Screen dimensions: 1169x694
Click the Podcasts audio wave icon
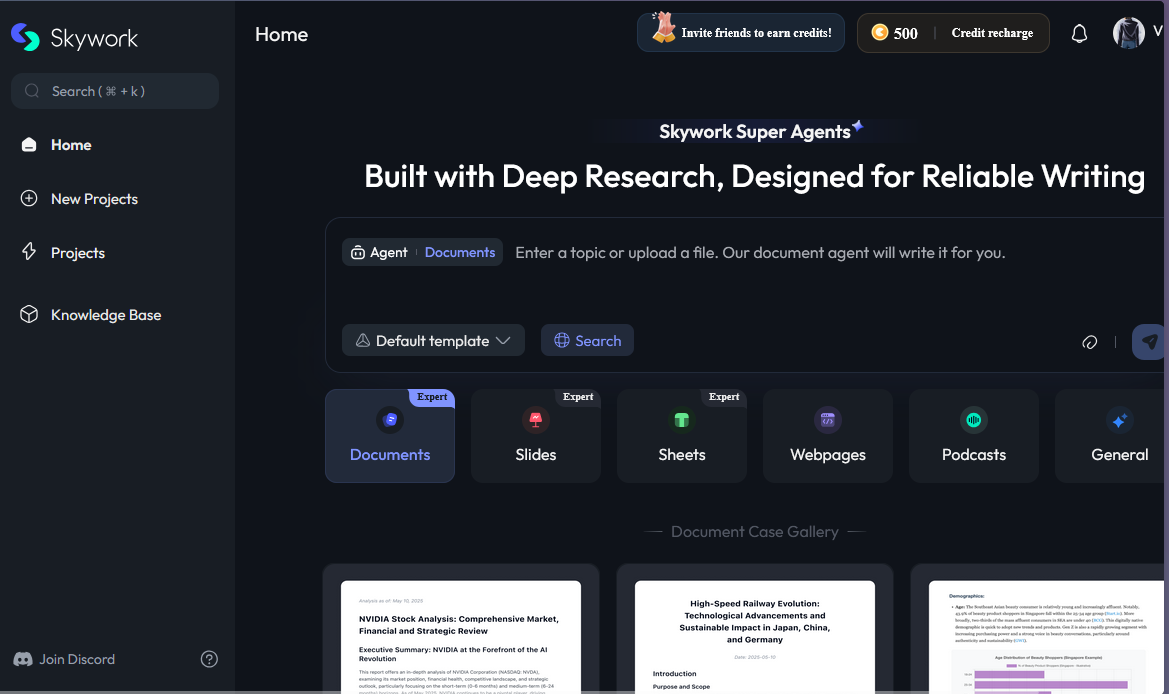tap(974, 420)
